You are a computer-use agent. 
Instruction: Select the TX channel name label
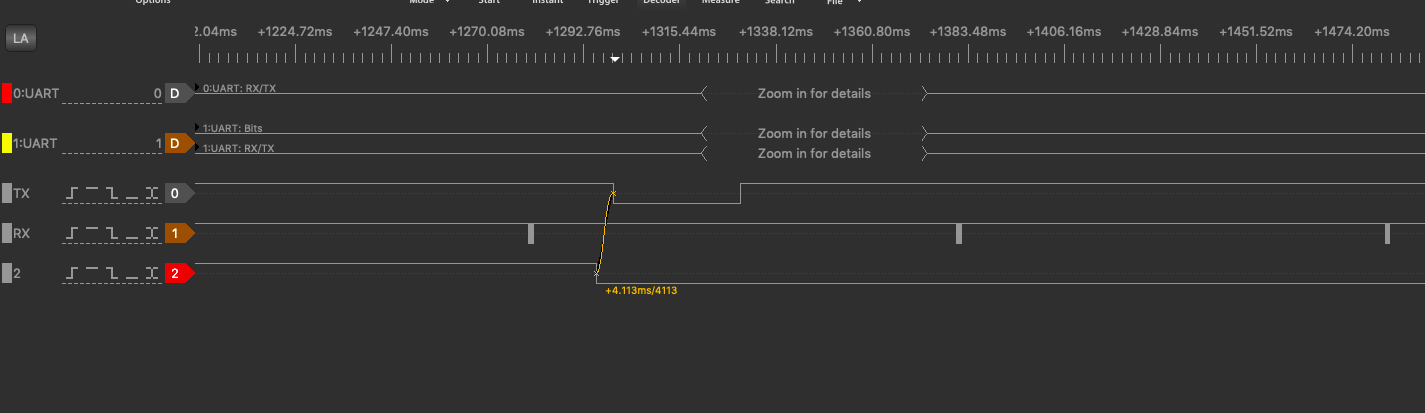tap(22, 194)
